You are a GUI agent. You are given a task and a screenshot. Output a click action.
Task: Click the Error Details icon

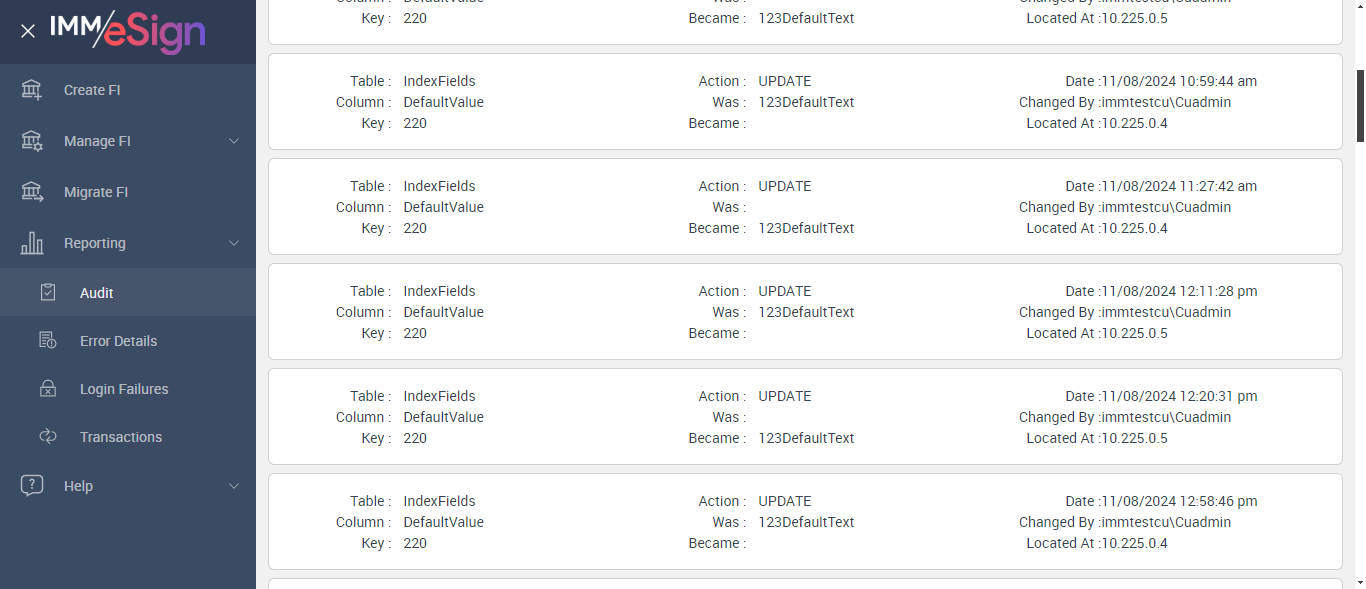coord(48,341)
